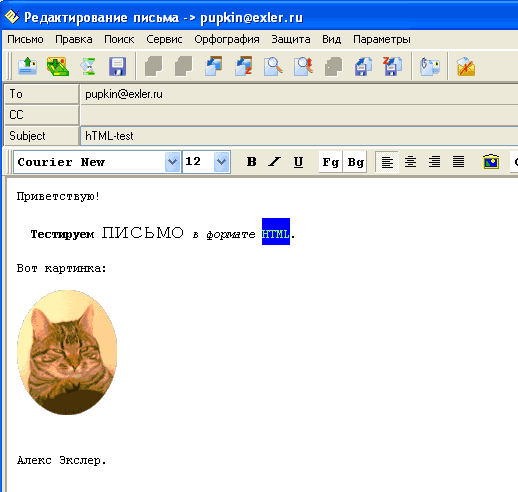Image resolution: width=518 pixels, height=492 pixels.
Task: Click the send message icon
Action: (27, 66)
